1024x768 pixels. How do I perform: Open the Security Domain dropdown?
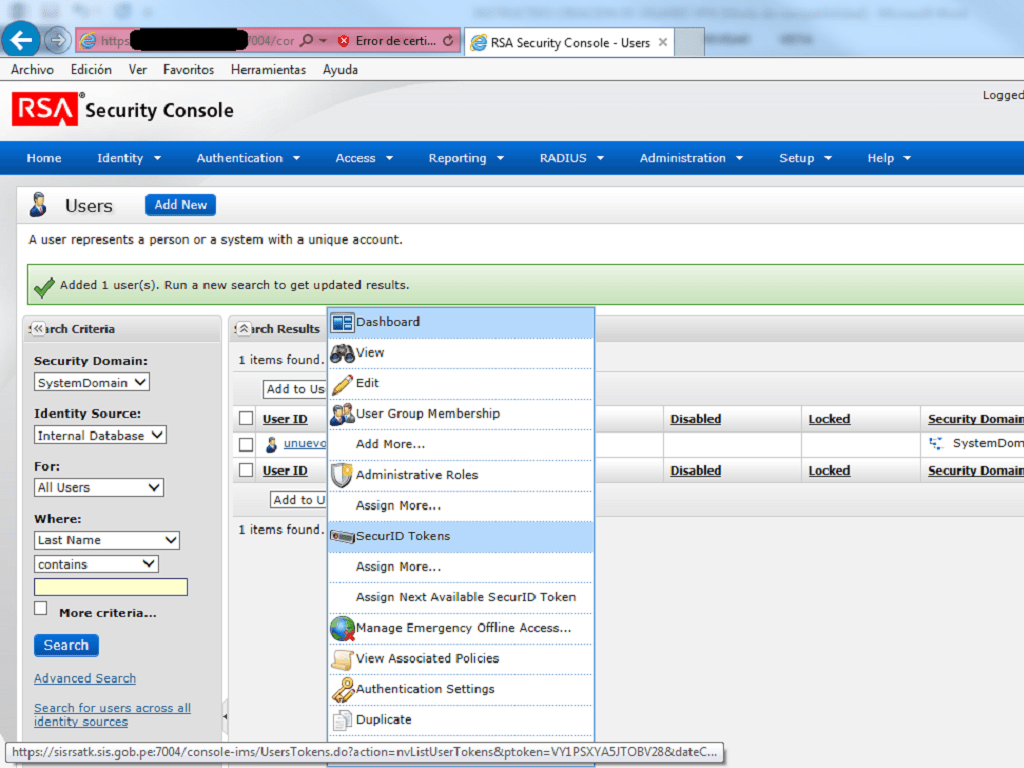click(x=91, y=382)
